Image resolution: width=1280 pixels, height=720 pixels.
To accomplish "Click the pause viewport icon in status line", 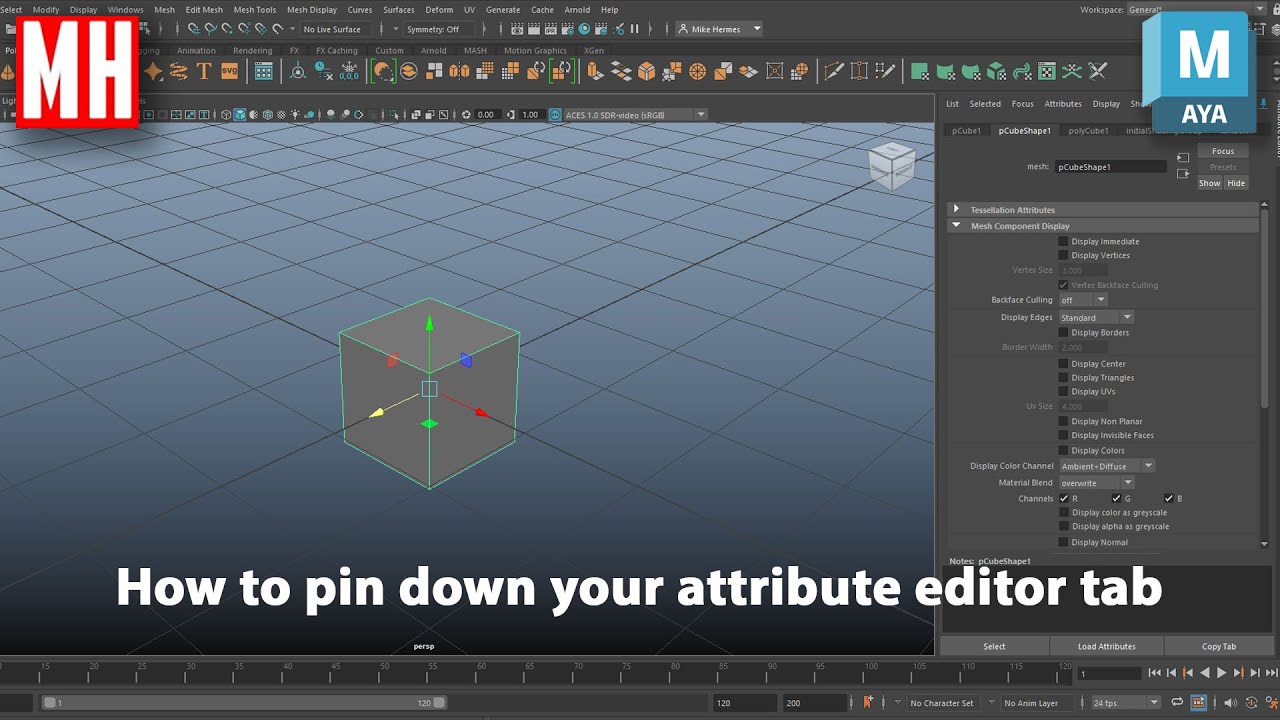I will [x=634, y=29].
